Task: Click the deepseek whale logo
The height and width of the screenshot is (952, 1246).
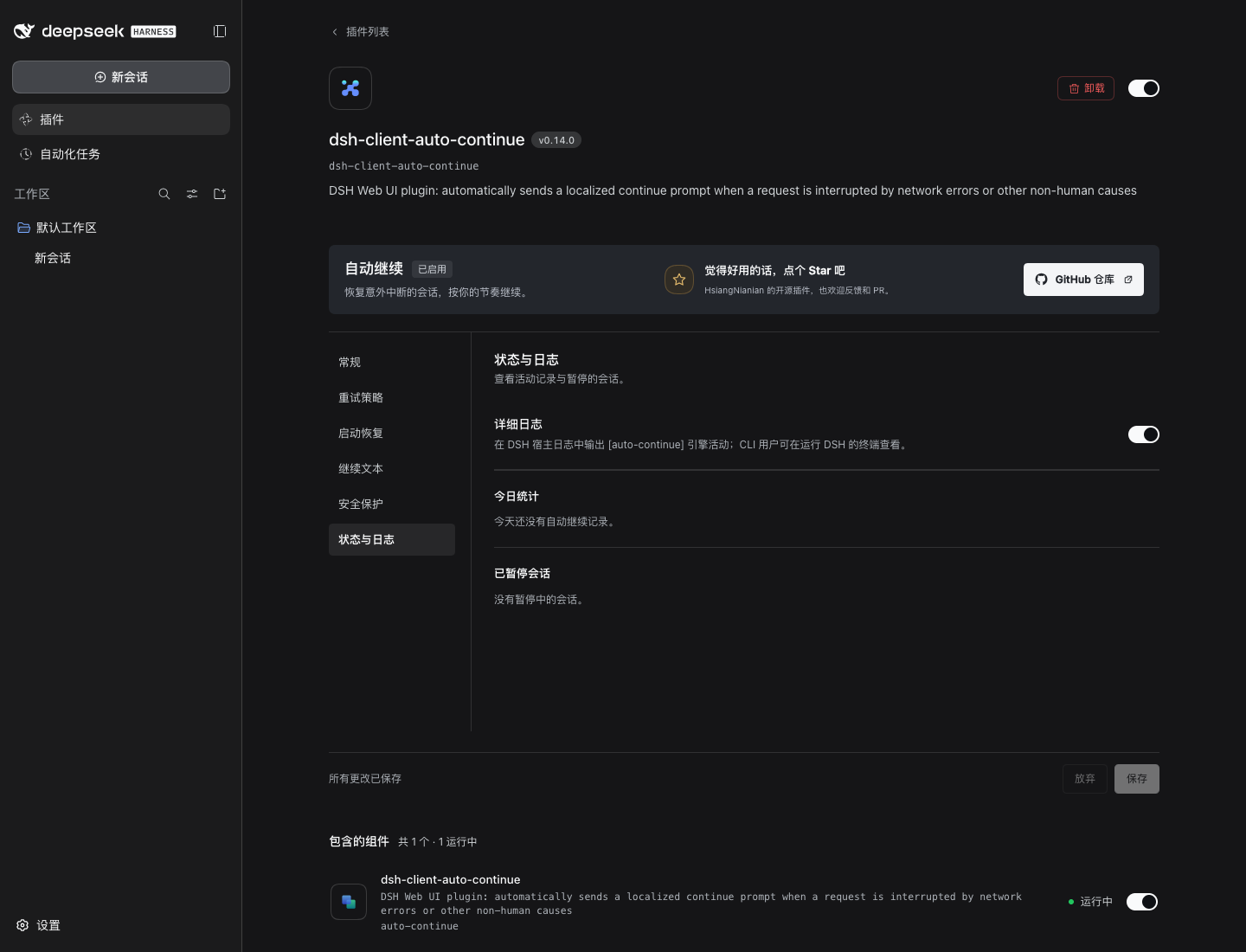Action: 24,31
